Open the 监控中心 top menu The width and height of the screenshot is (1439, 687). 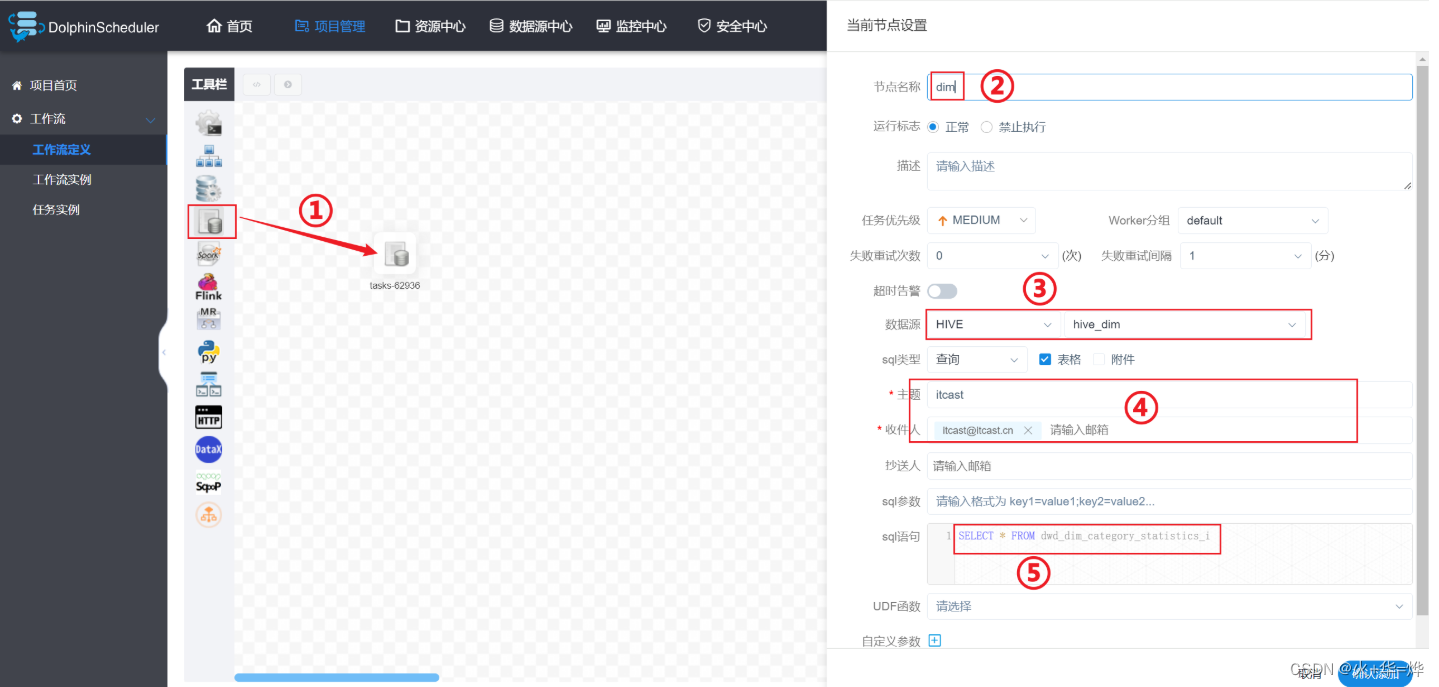[631, 26]
